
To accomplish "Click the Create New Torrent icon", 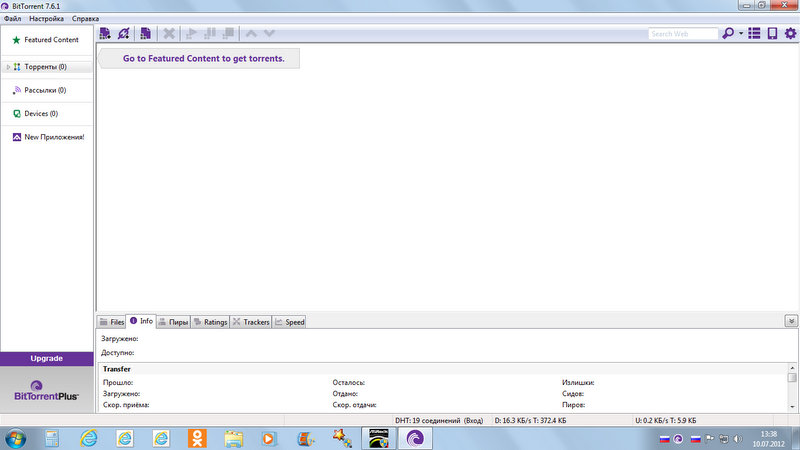I will (145, 34).
